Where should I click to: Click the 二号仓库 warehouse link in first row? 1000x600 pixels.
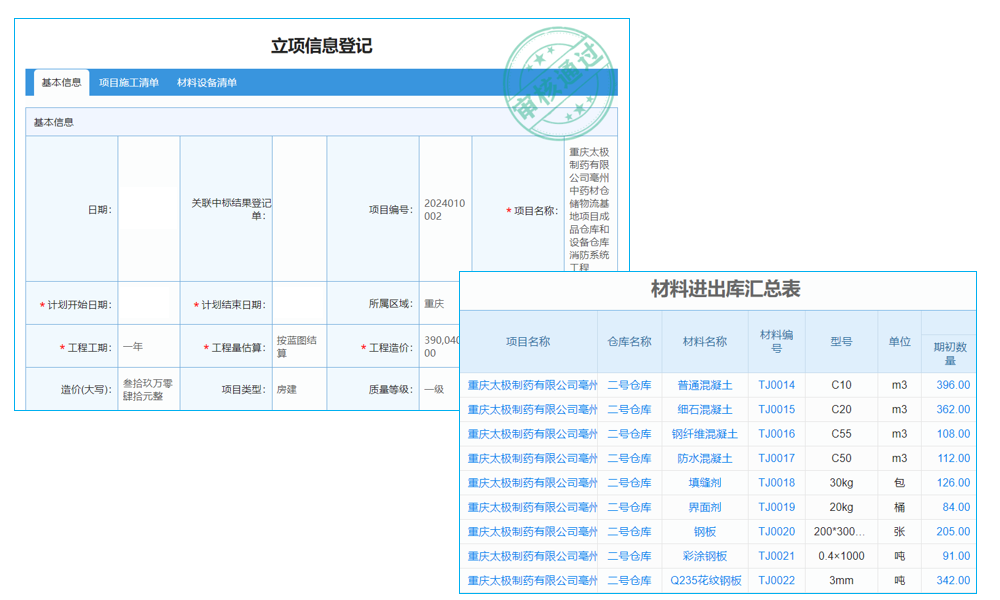629,384
